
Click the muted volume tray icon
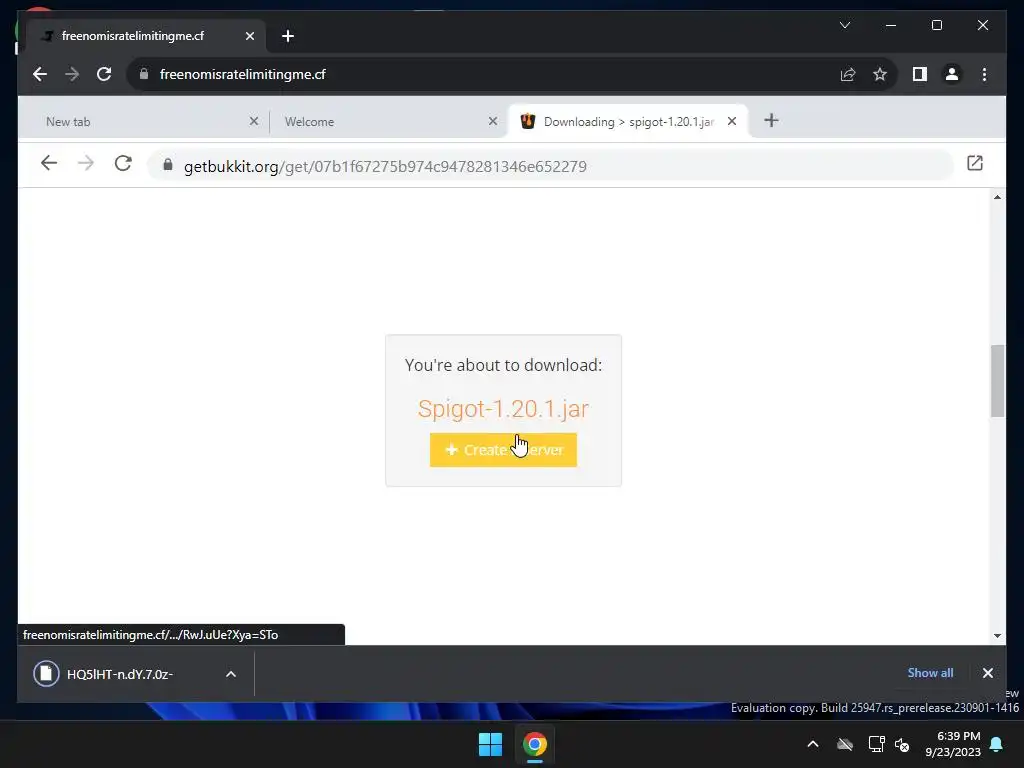pos(902,744)
